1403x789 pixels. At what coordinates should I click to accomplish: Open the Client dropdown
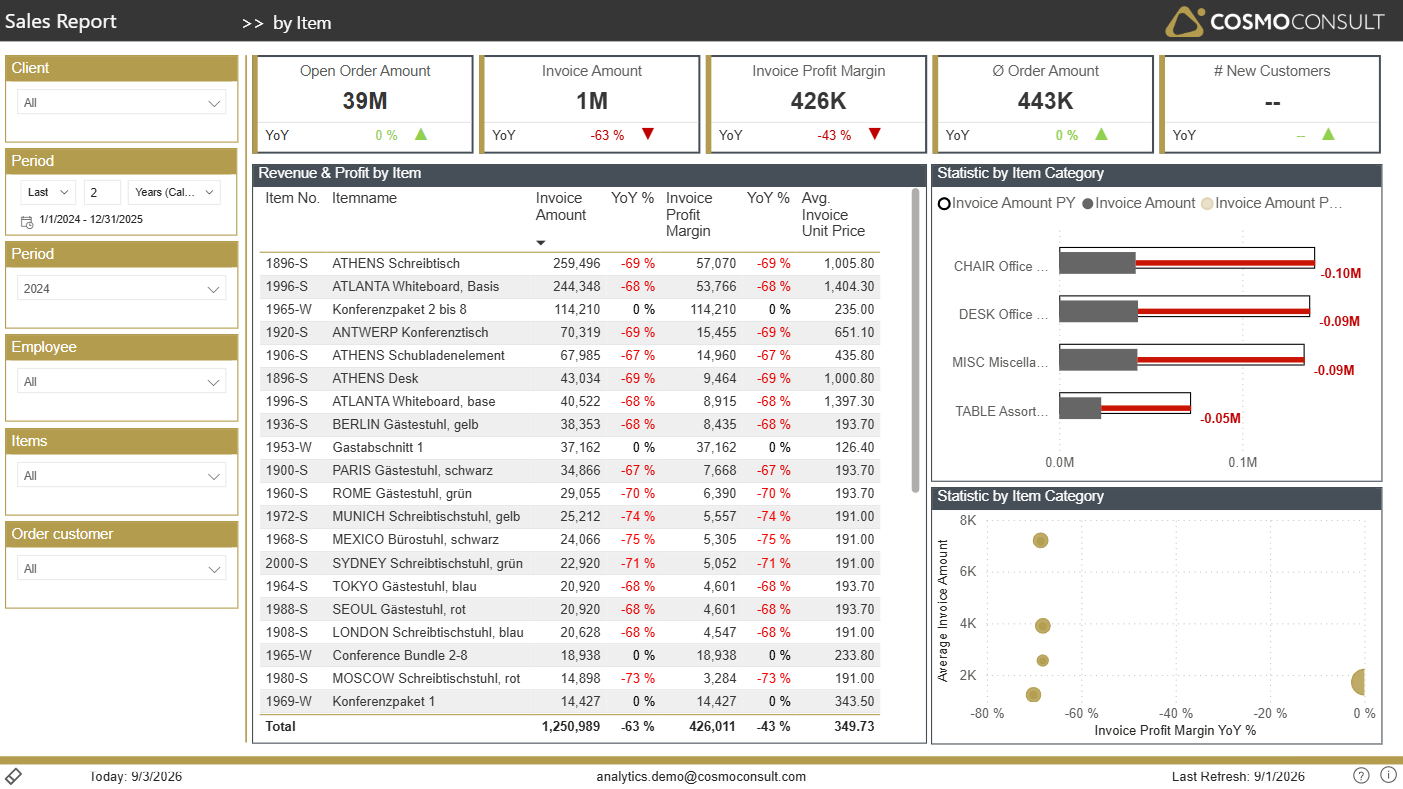tap(122, 102)
